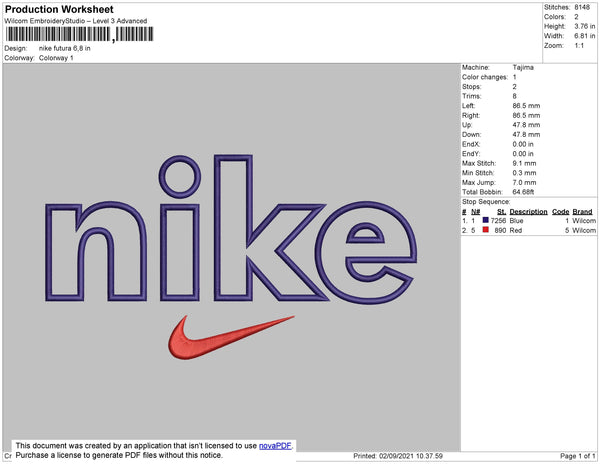The width and height of the screenshot is (600, 464).
Task: Click the barcode under the worksheet title
Action: click(80, 34)
